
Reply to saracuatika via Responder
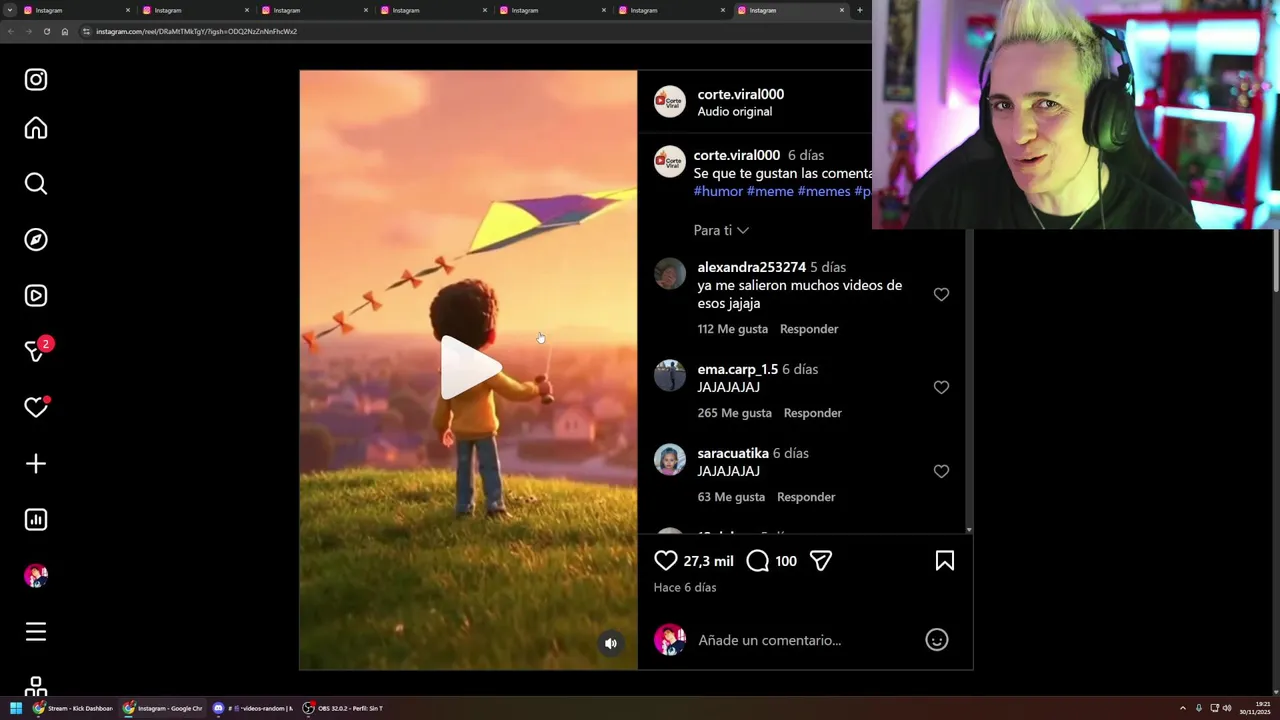[x=806, y=497]
